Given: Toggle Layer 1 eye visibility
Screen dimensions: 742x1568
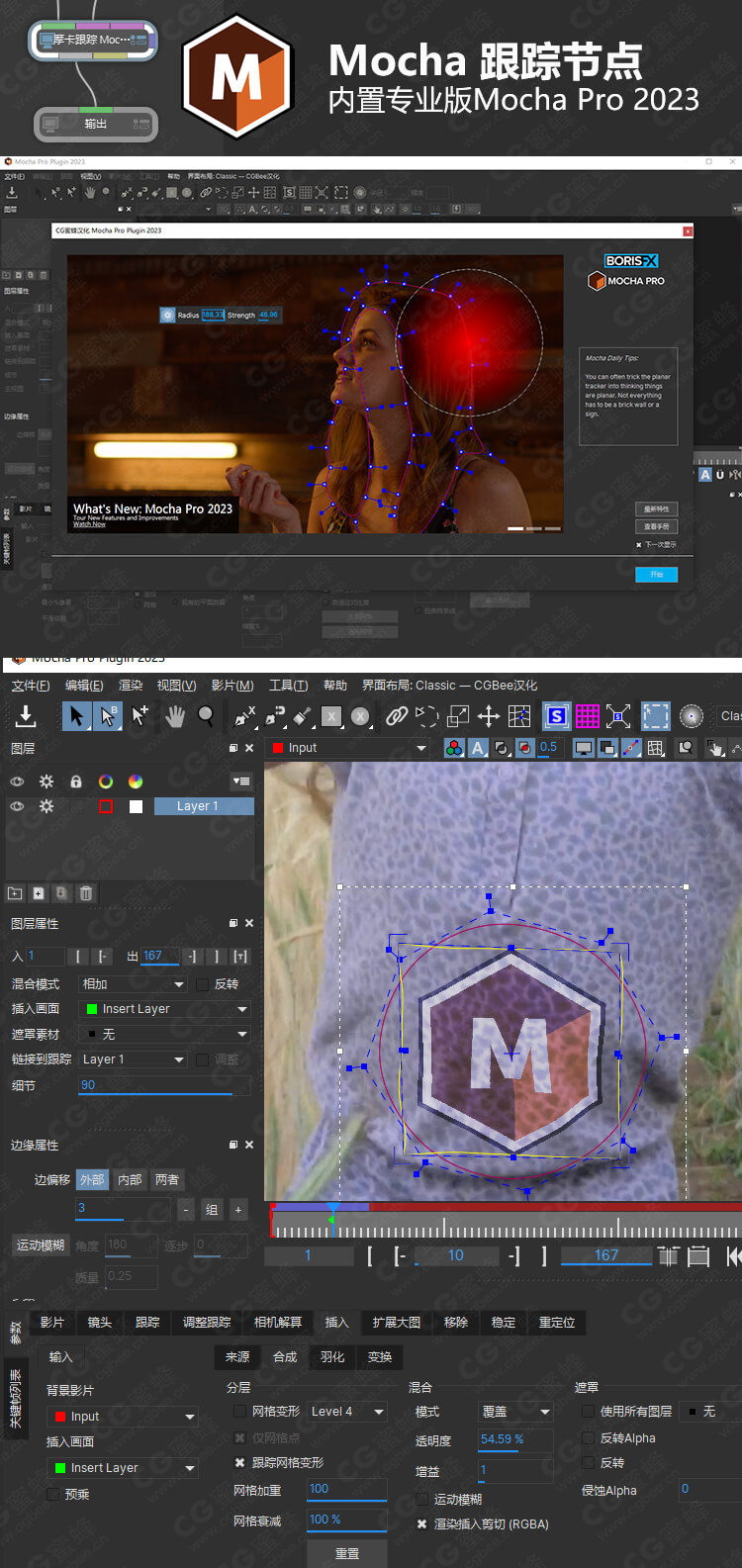Looking at the screenshot, I should (x=17, y=806).
